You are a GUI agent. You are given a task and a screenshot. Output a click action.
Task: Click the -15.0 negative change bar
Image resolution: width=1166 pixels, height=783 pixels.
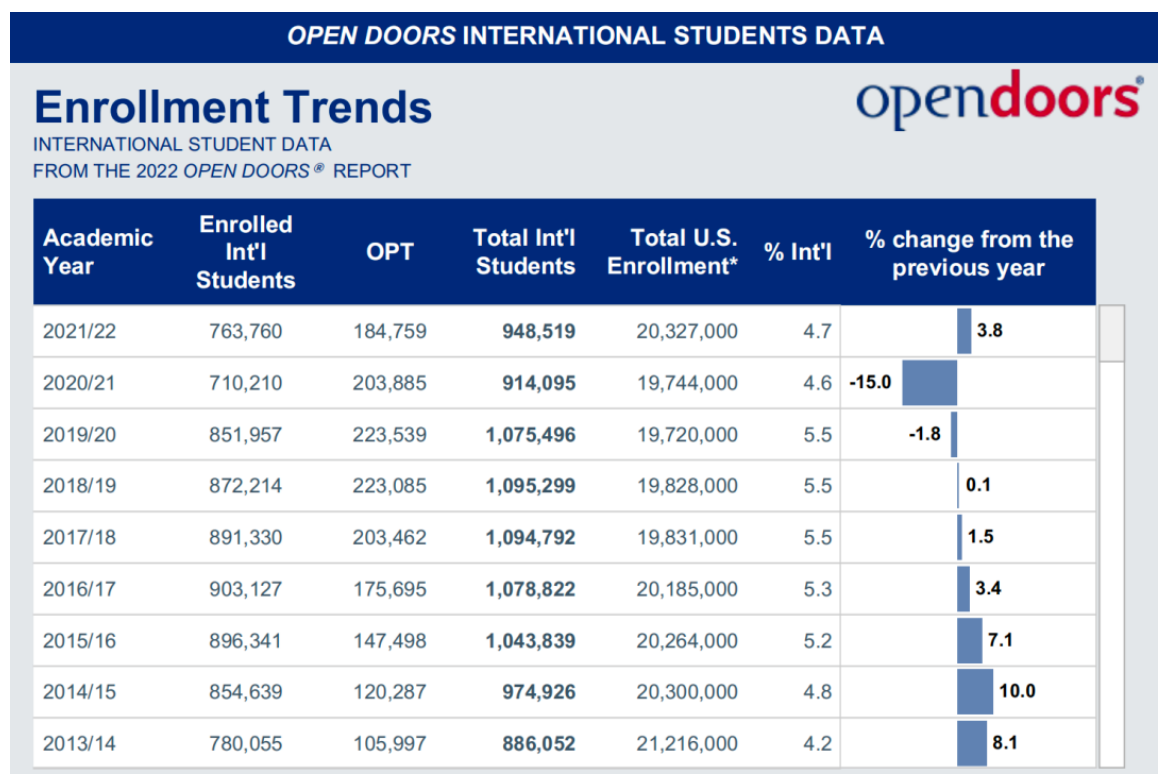929,383
